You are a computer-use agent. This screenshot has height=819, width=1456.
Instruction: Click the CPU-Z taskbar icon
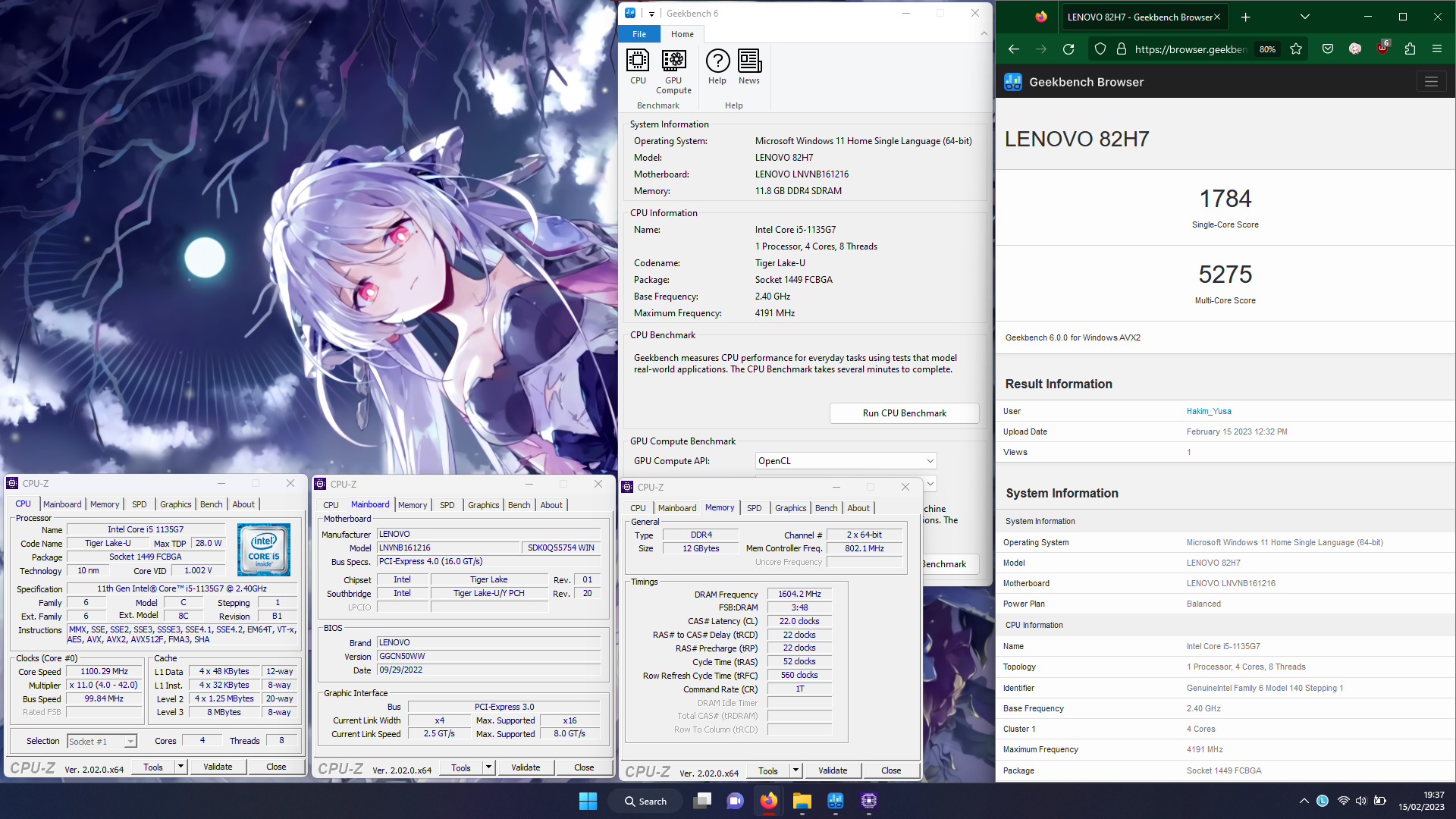click(869, 801)
